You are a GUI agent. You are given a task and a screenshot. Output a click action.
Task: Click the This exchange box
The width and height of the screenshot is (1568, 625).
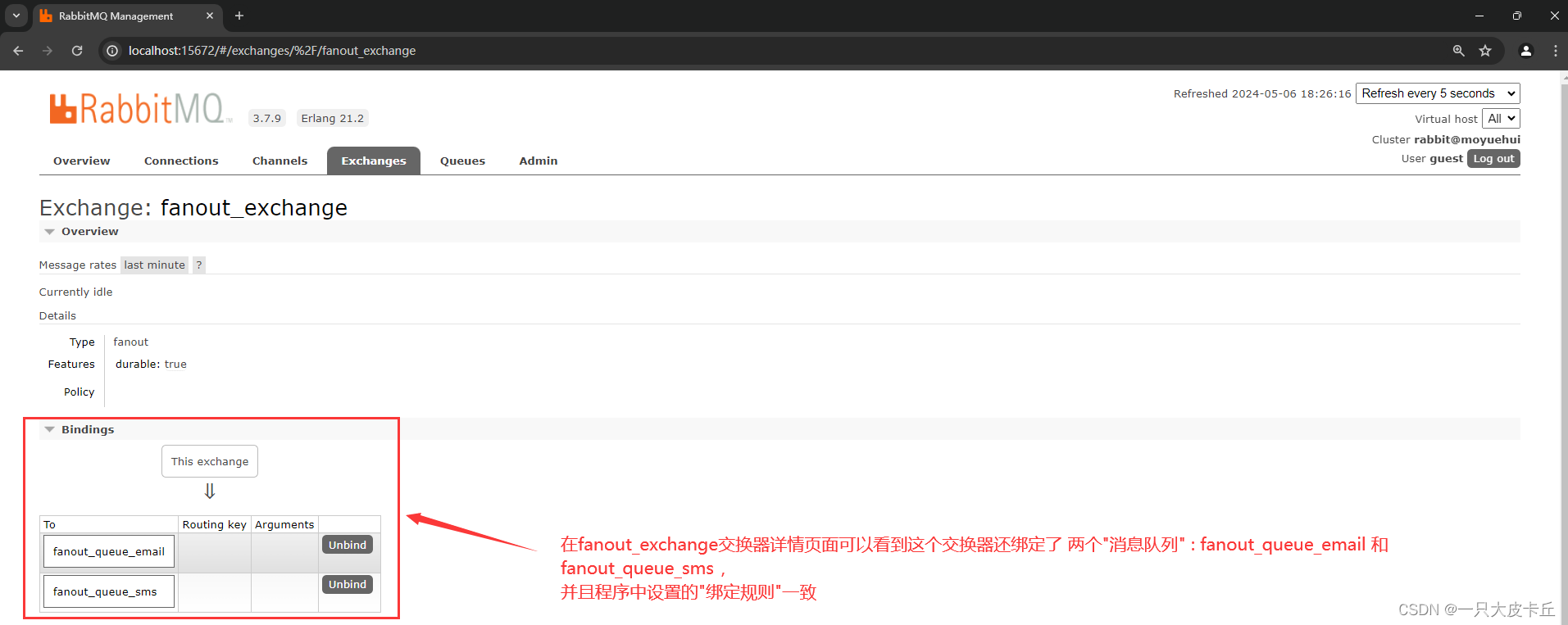pos(210,461)
